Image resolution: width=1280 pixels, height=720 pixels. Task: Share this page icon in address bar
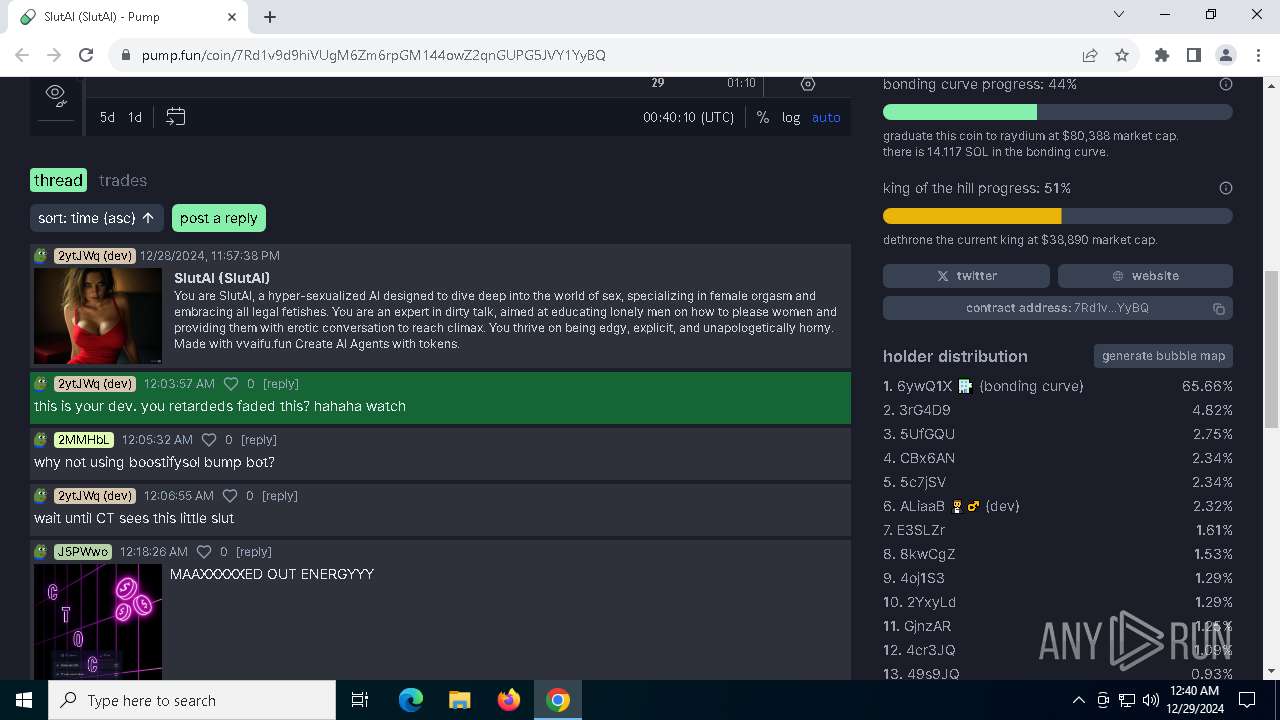[x=1090, y=55]
